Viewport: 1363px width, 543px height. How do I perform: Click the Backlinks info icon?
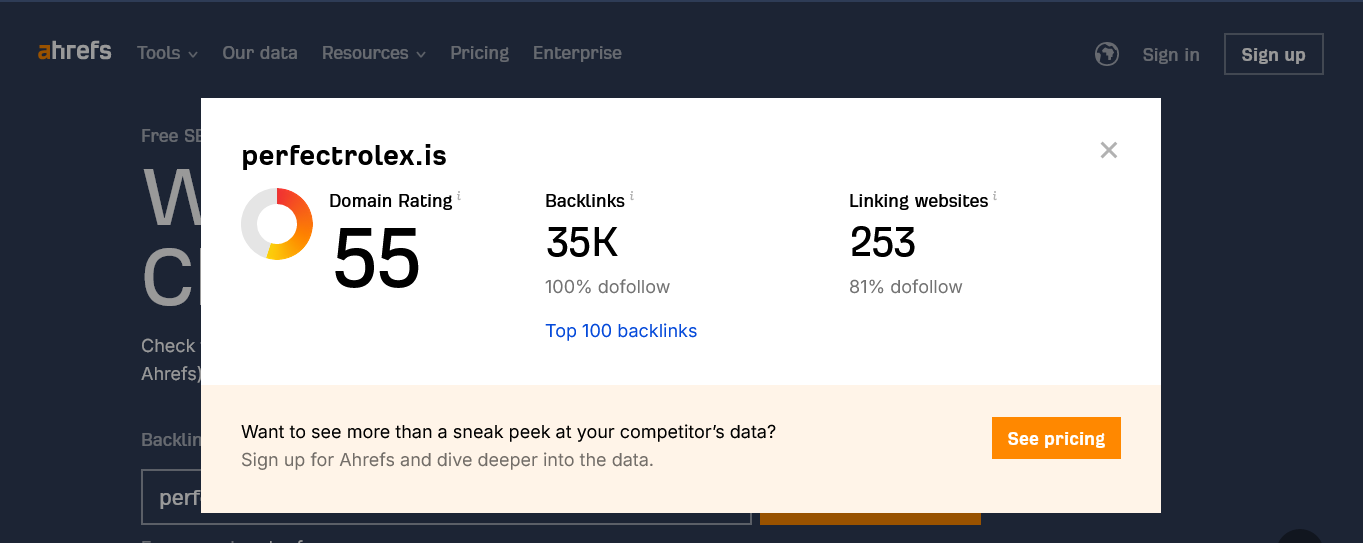632,196
